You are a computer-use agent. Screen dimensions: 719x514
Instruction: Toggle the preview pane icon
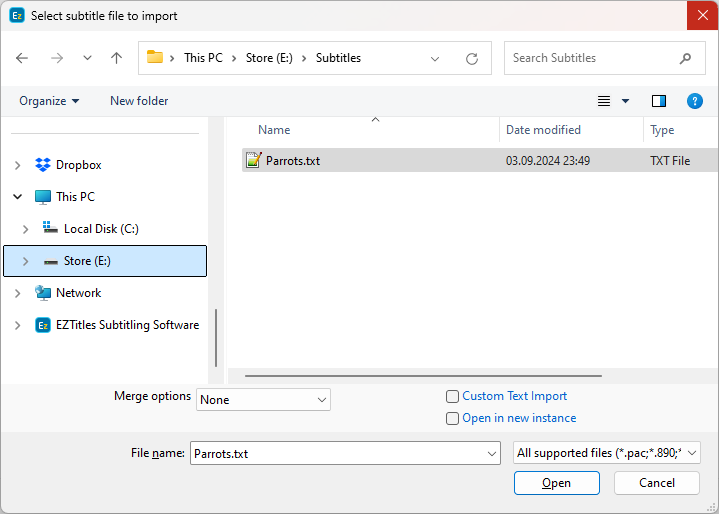tap(658, 101)
